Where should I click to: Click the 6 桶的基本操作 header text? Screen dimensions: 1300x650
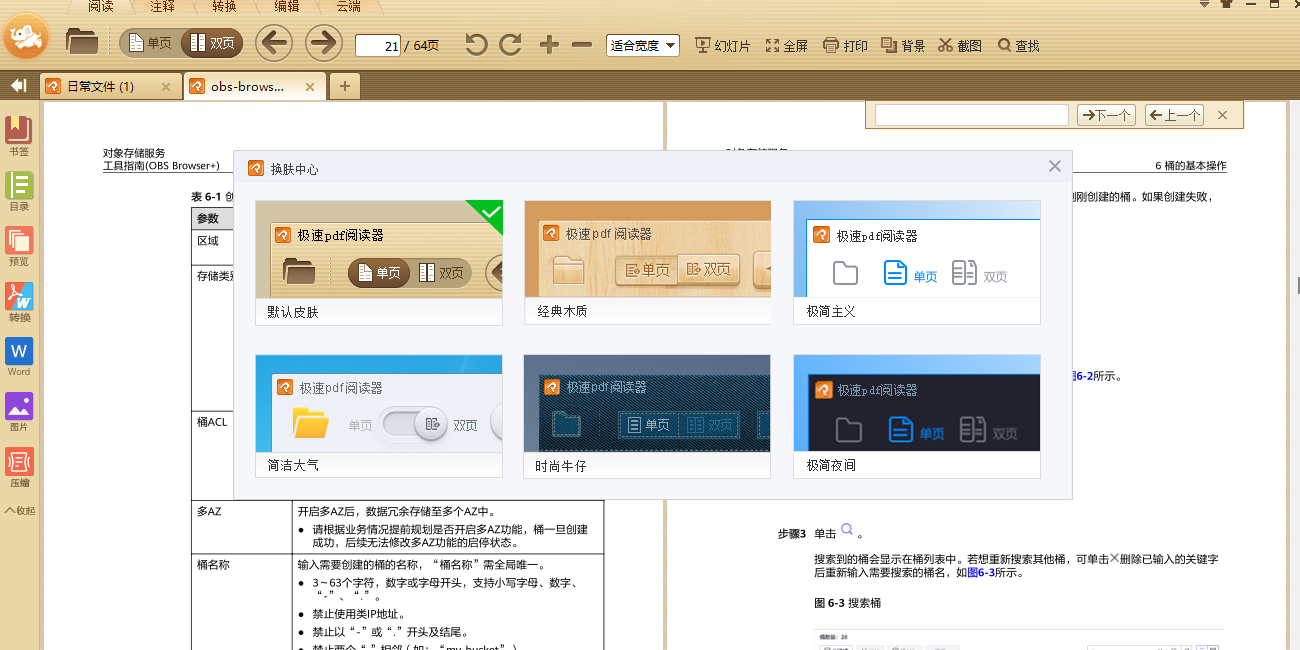1191,166
